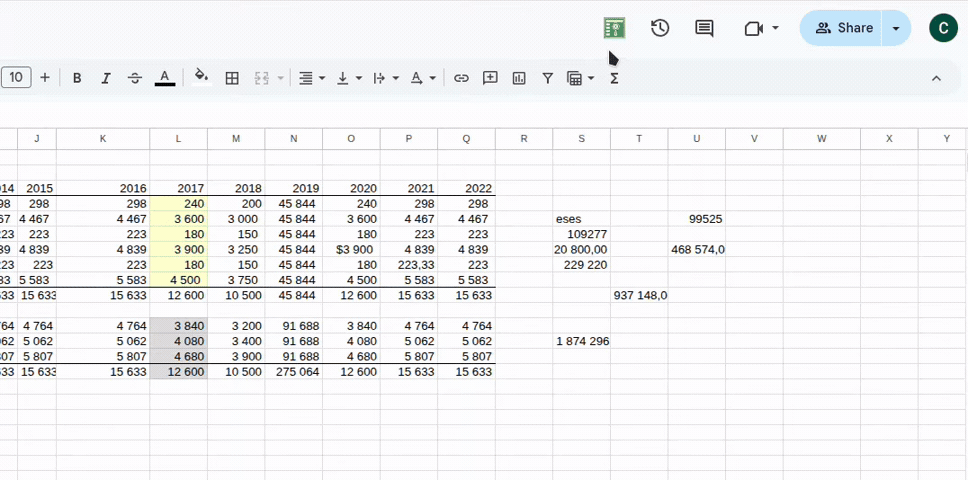
Task: Open the Functions sigma menu
Action: click(614, 78)
